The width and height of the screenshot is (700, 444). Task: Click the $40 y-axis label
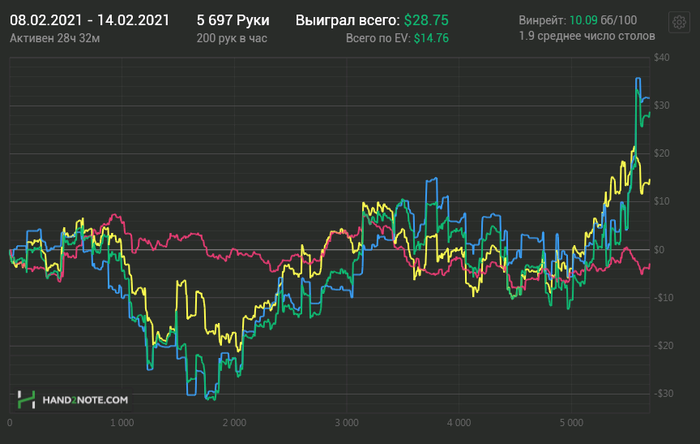[x=661, y=58]
